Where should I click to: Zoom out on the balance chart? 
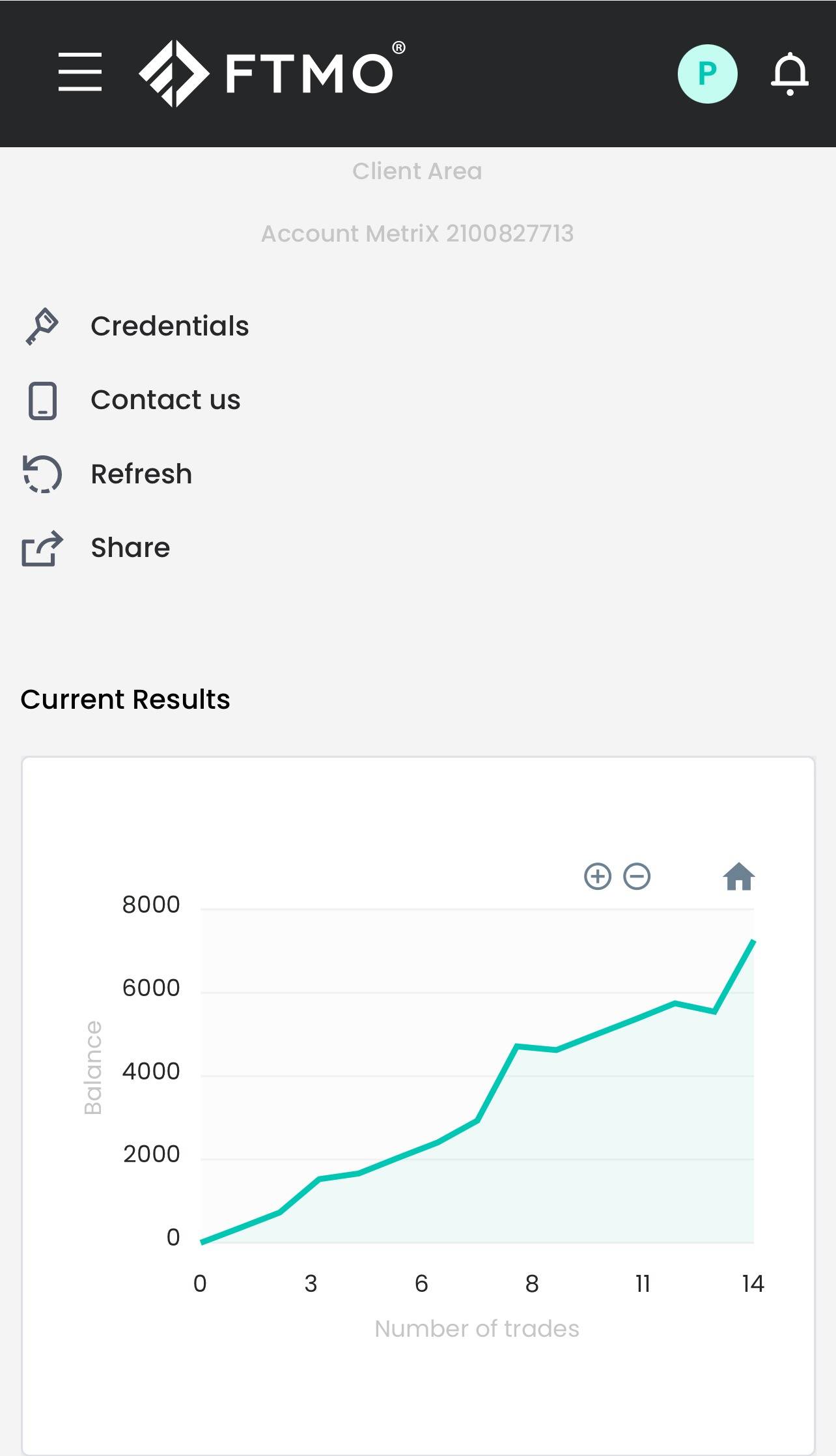637,876
